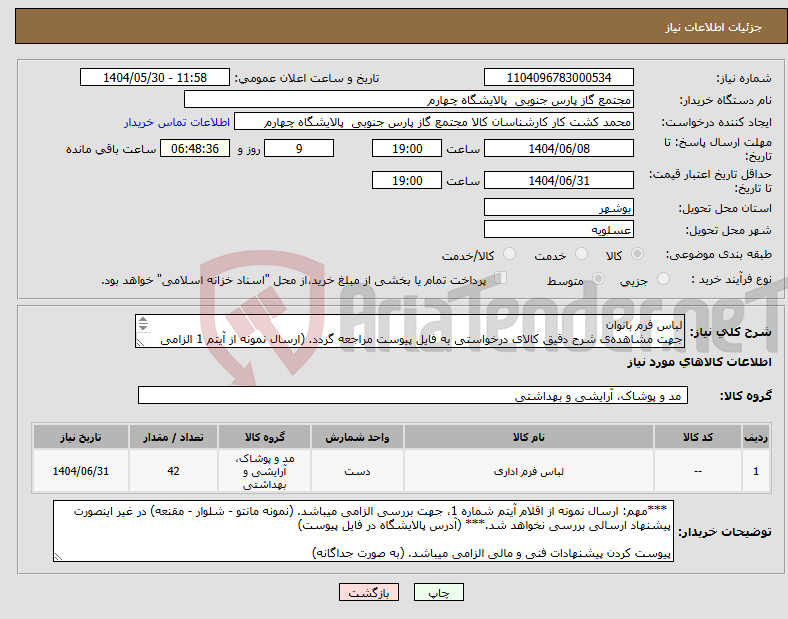
Task: Click the بازگشت back button
Action: click(x=369, y=593)
